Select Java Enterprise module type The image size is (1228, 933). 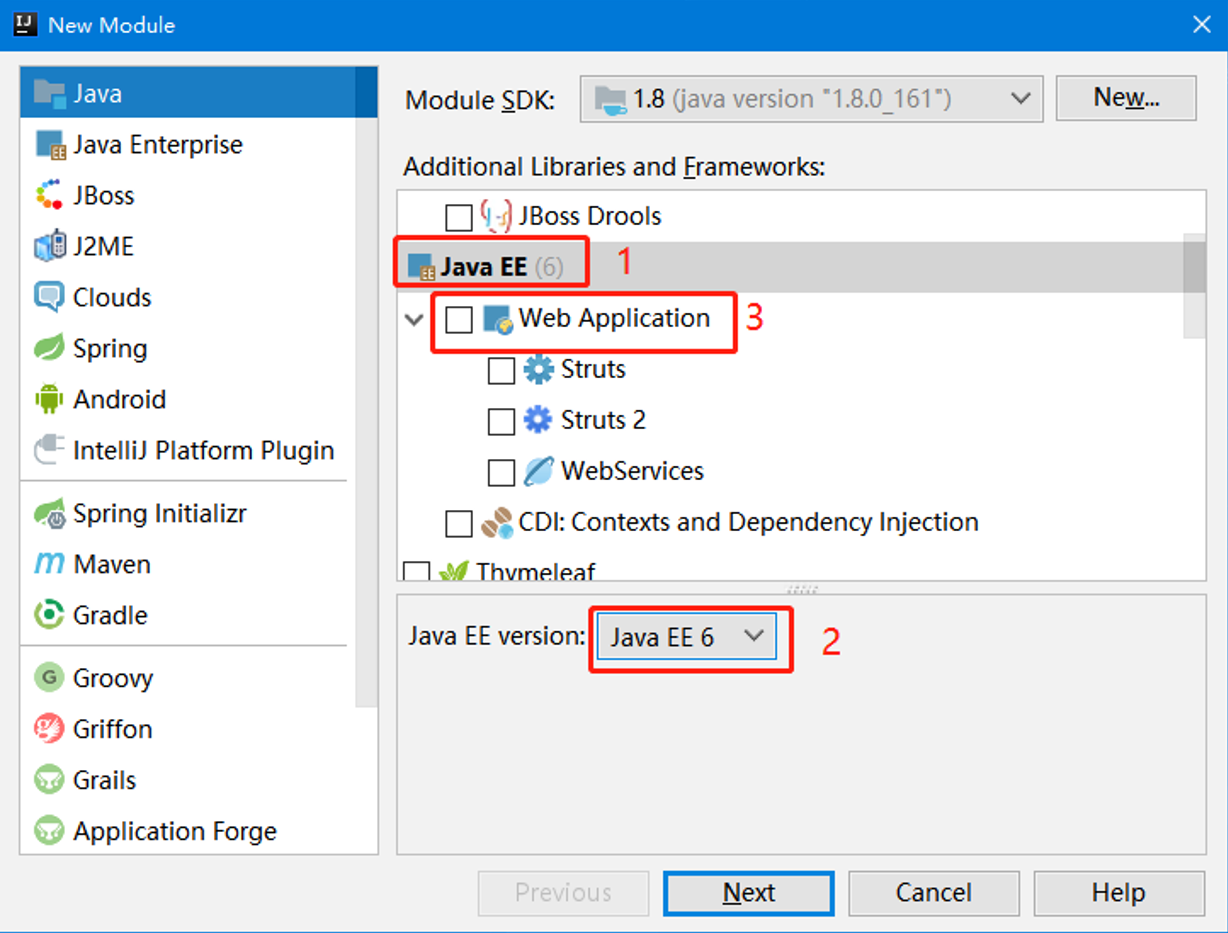pos(188,145)
